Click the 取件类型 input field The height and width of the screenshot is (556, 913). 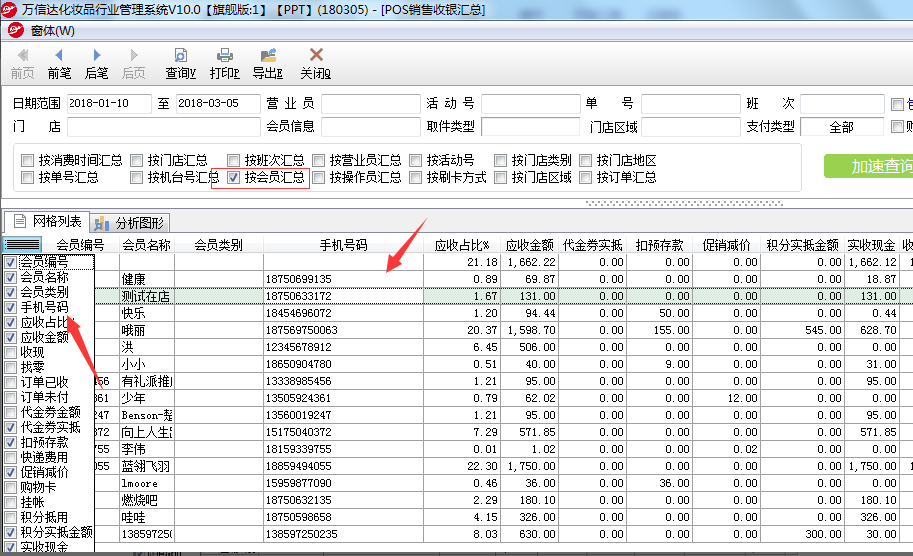tap(531, 127)
